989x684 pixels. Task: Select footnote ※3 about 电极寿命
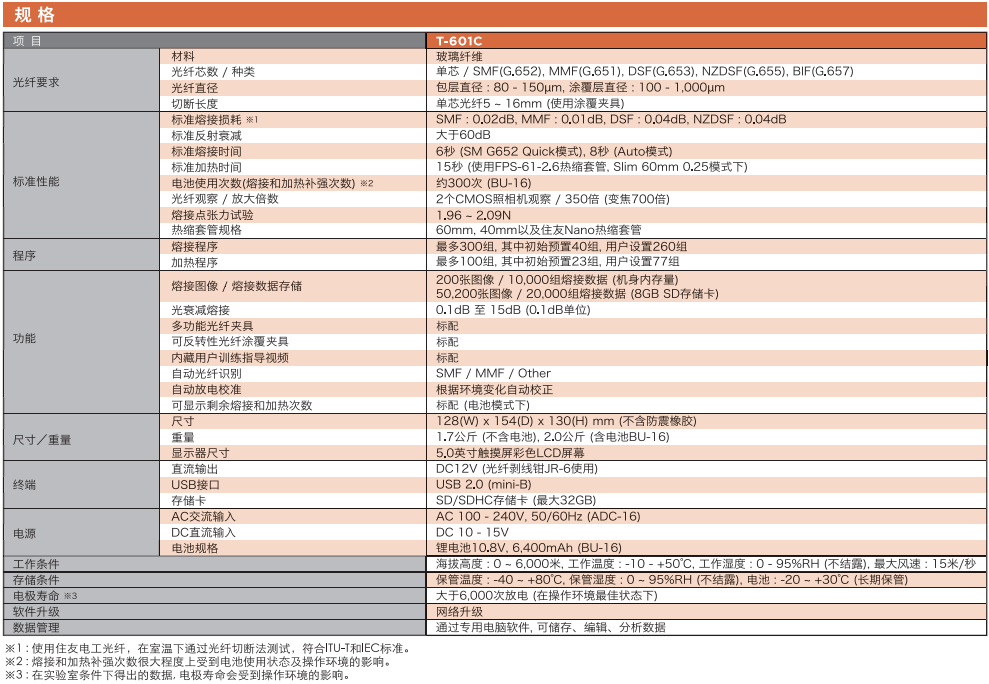coord(177,675)
